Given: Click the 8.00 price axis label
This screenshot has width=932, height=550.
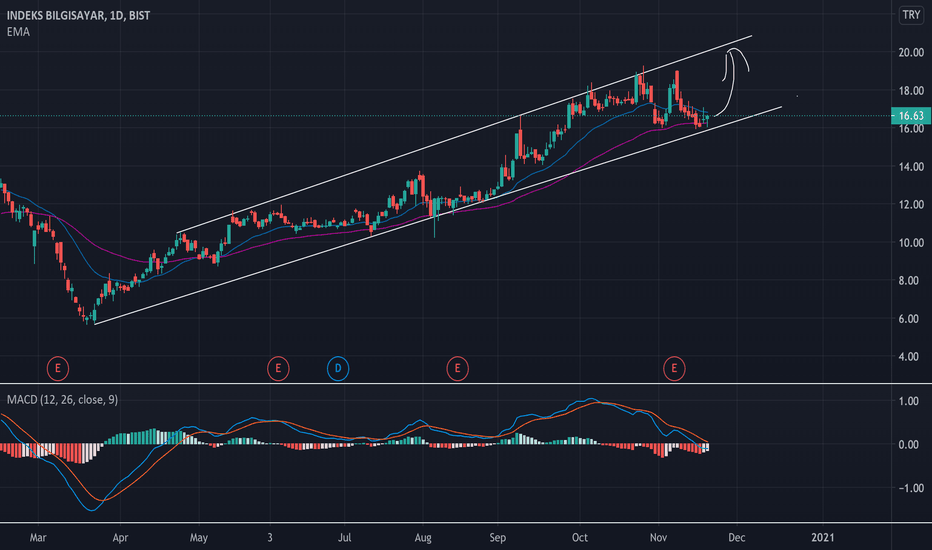Looking at the screenshot, I should click(911, 281).
